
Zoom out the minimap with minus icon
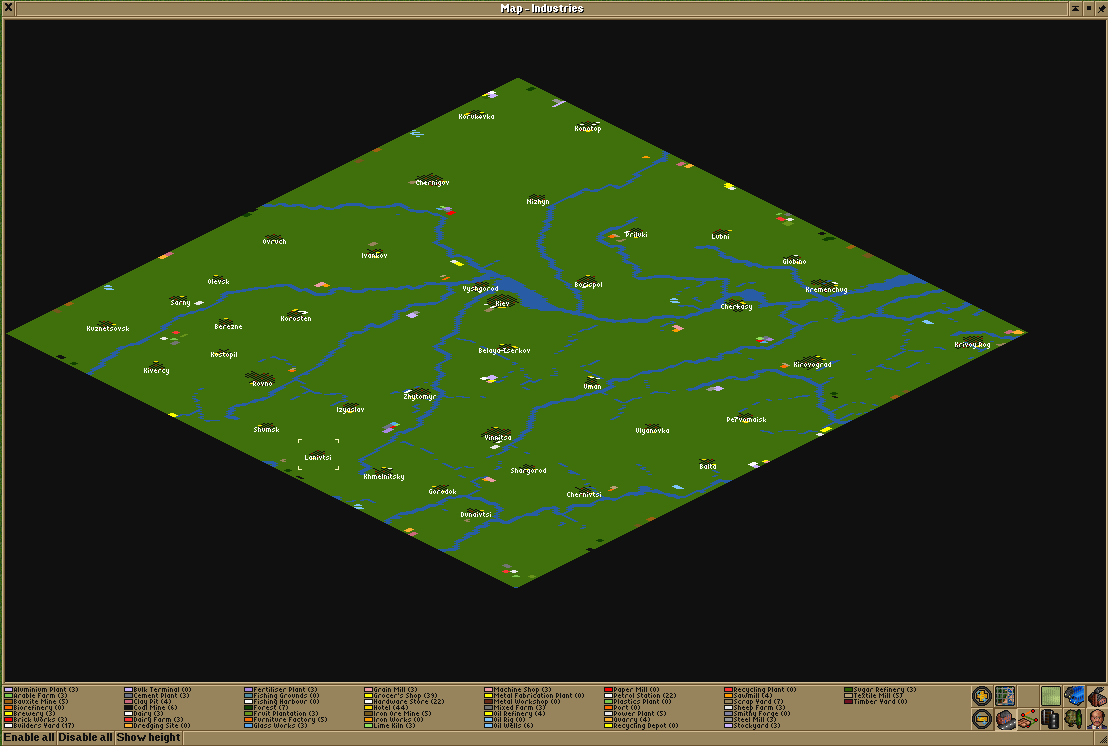pos(982,719)
